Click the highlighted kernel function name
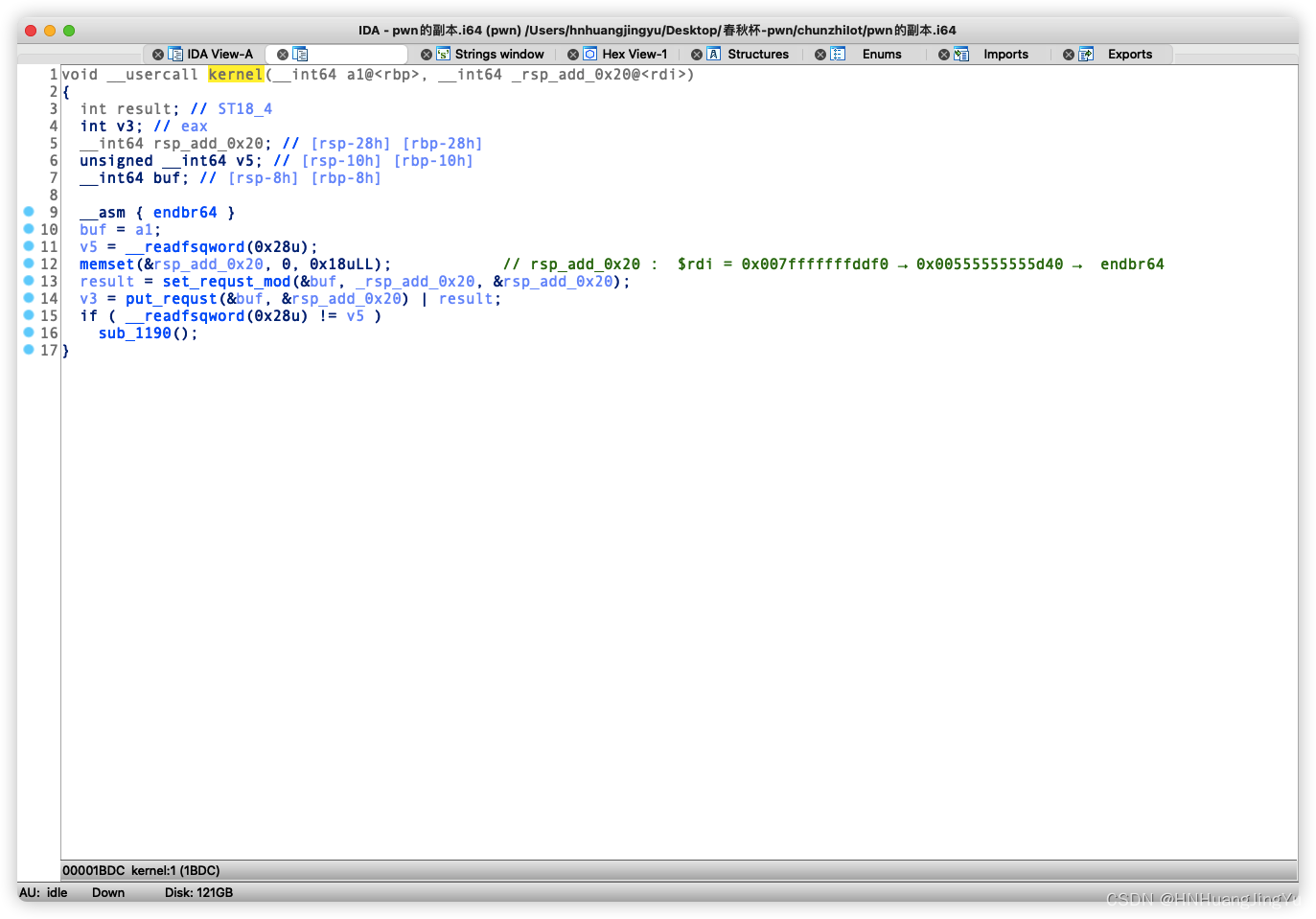The height and width of the screenshot is (919, 1316). click(235, 75)
